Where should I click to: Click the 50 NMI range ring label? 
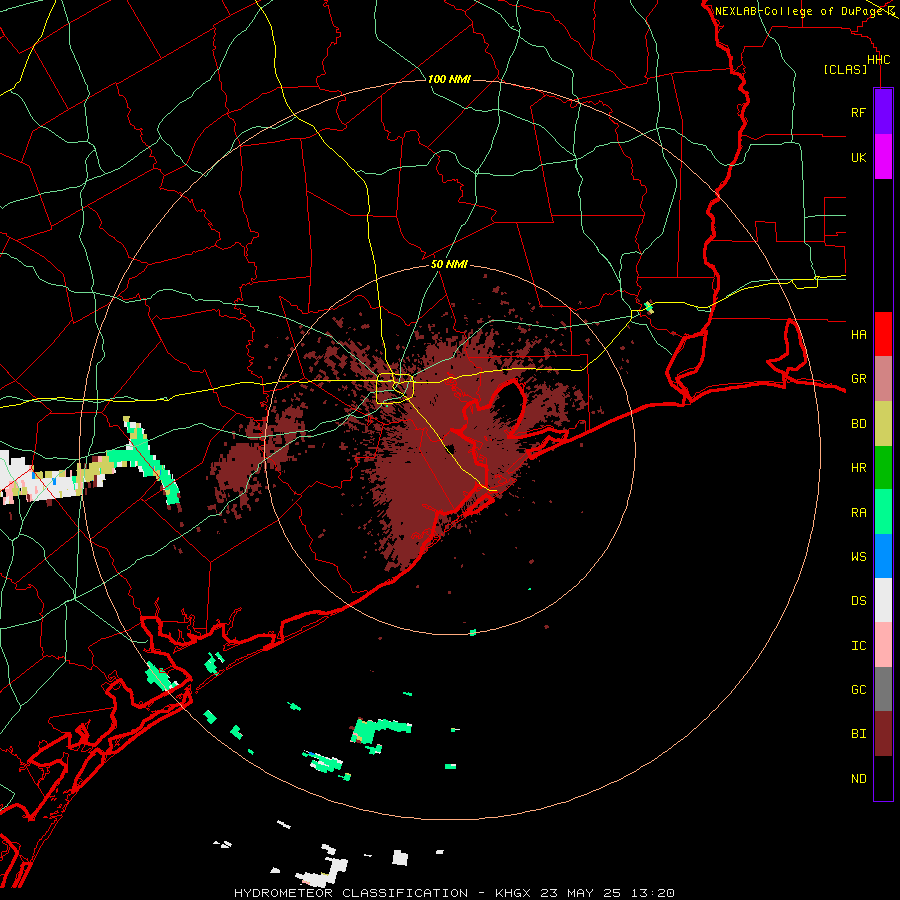[x=449, y=264]
